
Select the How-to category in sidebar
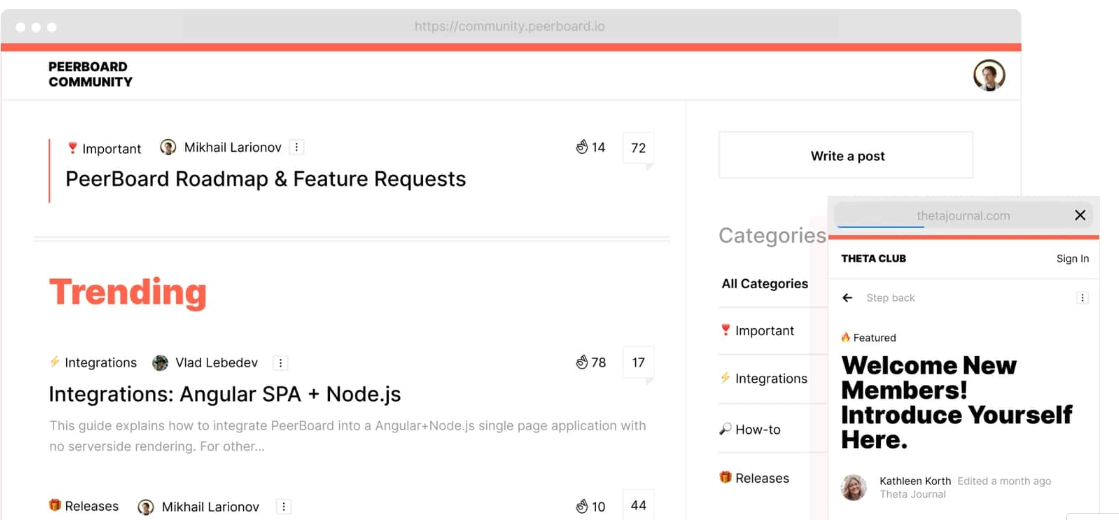(750, 429)
